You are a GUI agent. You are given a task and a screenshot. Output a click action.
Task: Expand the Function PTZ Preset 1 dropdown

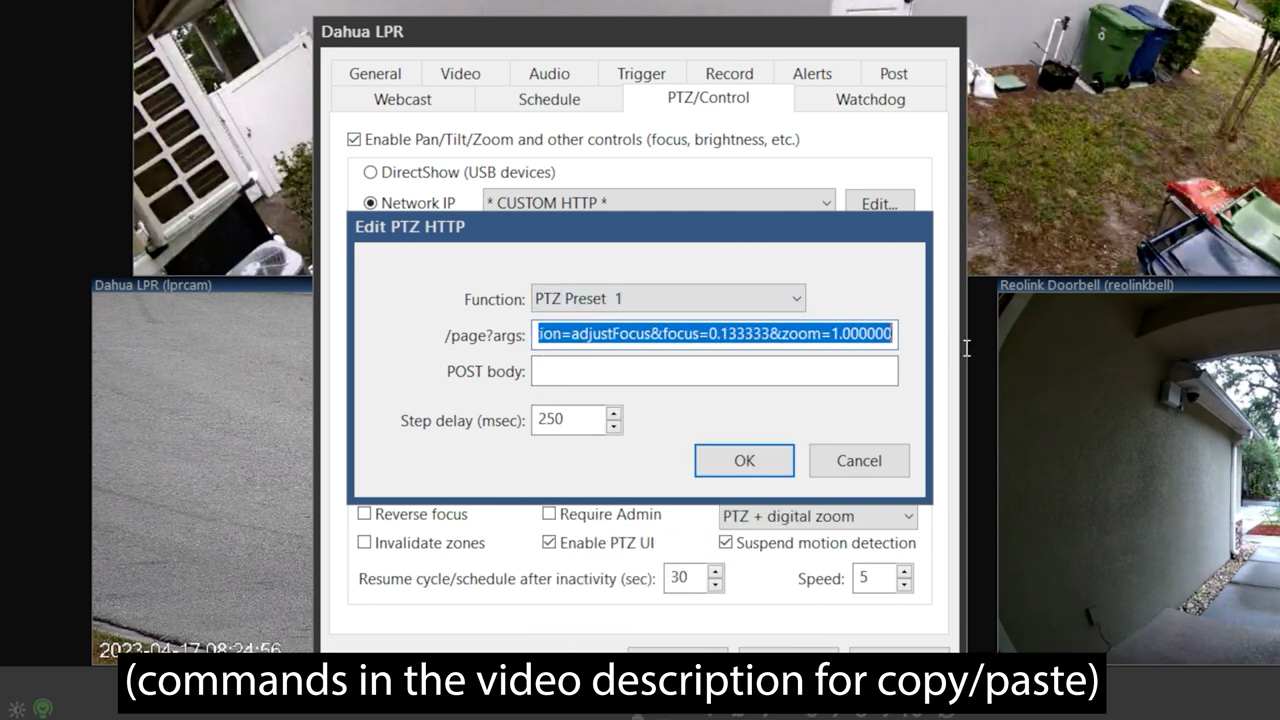click(668, 298)
